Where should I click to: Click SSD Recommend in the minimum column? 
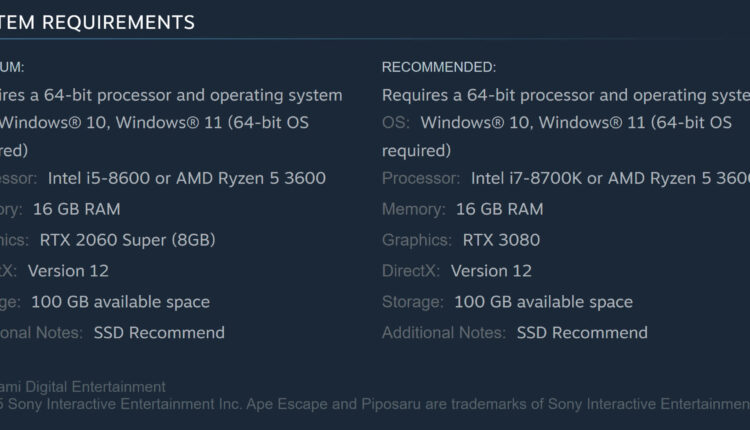(159, 333)
